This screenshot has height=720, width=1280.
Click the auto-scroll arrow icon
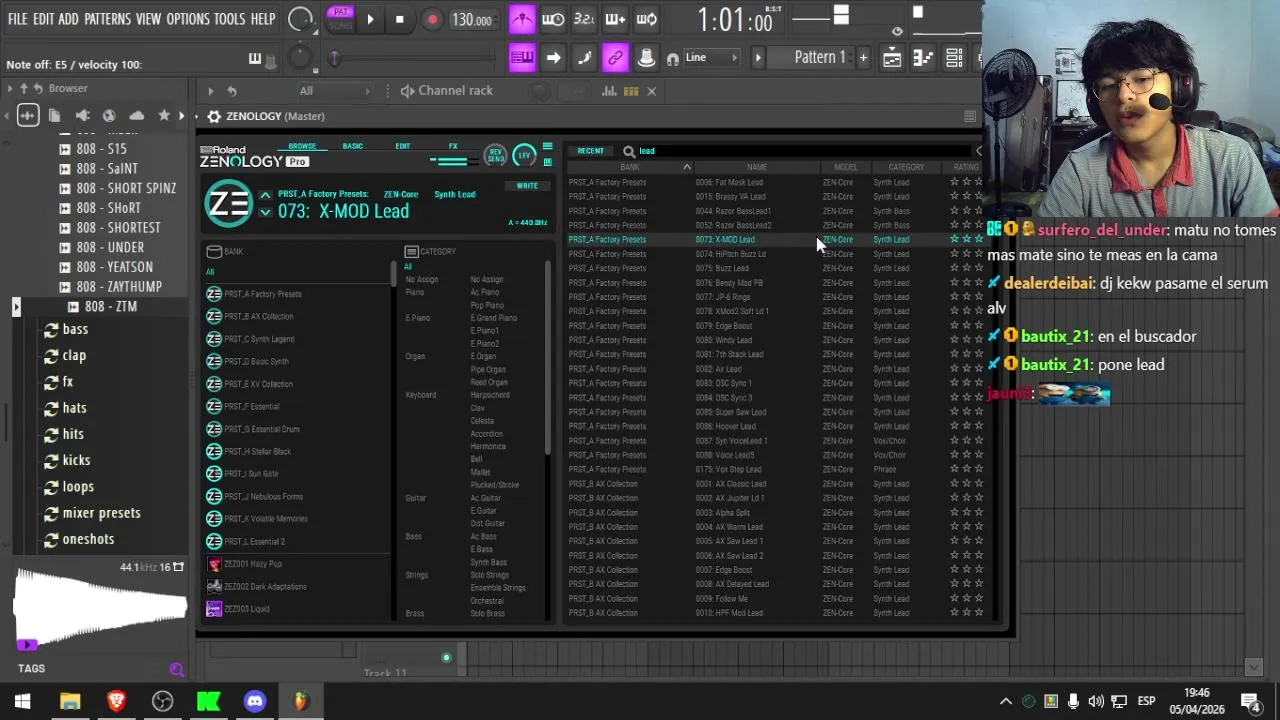[553, 58]
